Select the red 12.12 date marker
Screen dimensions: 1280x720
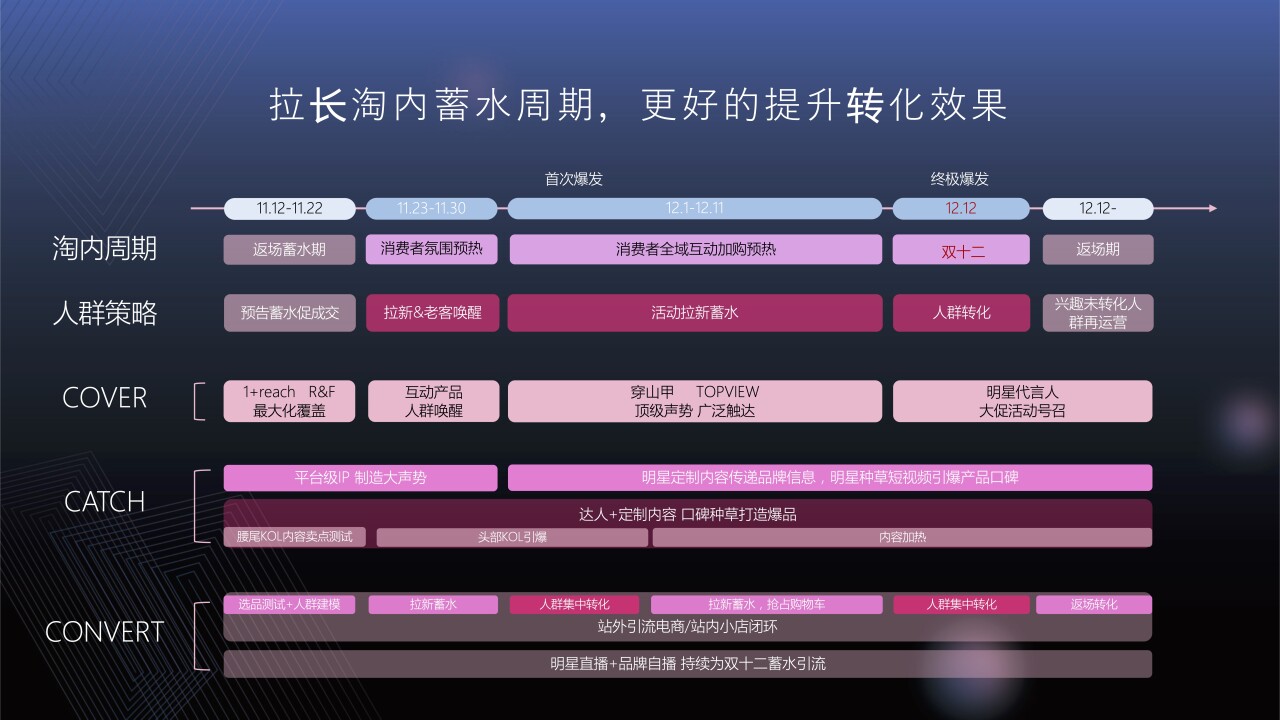coord(960,209)
